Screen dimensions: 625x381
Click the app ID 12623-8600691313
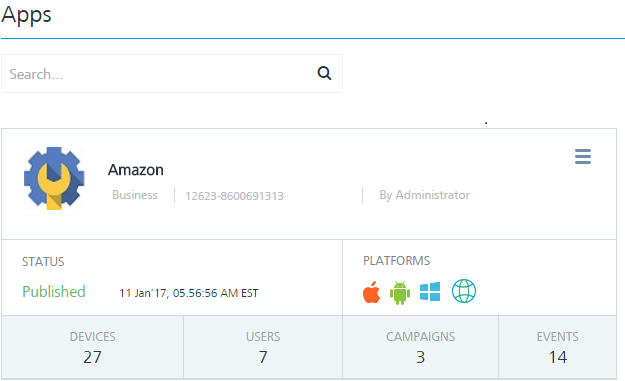coord(234,196)
